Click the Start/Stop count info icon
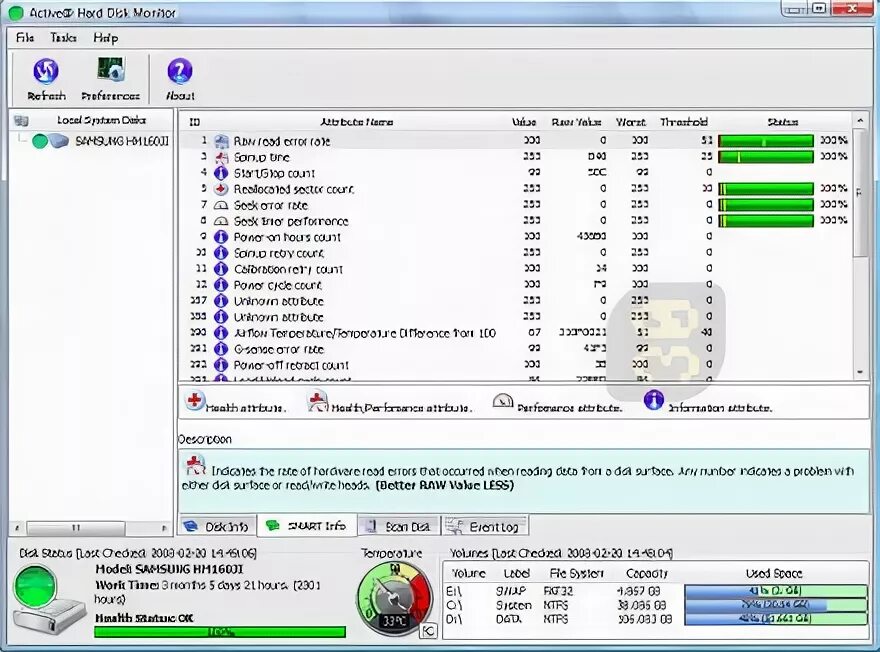This screenshot has height=652, width=880. (222, 173)
